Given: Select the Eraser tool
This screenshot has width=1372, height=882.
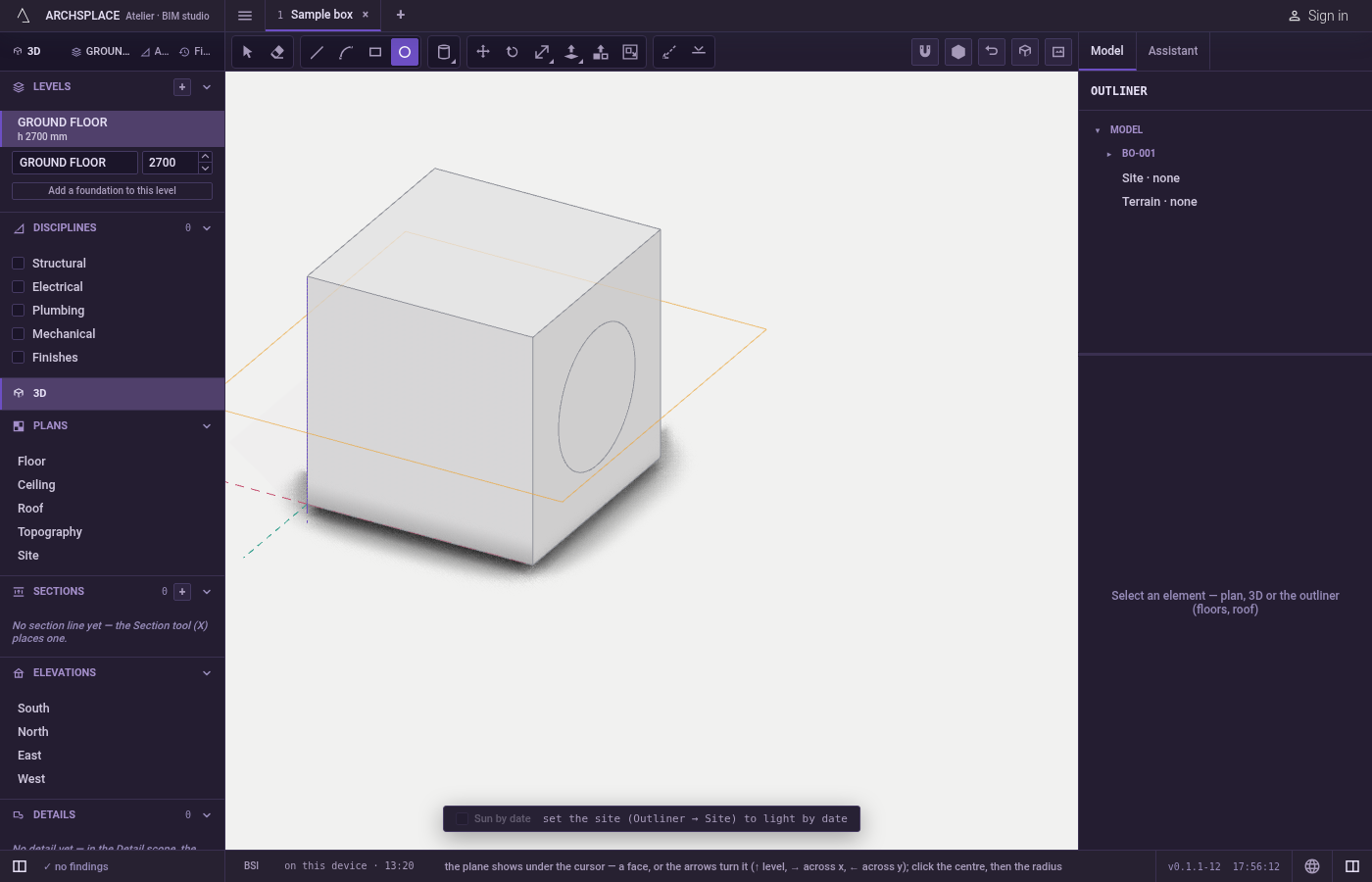Looking at the screenshot, I should [277, 52].
